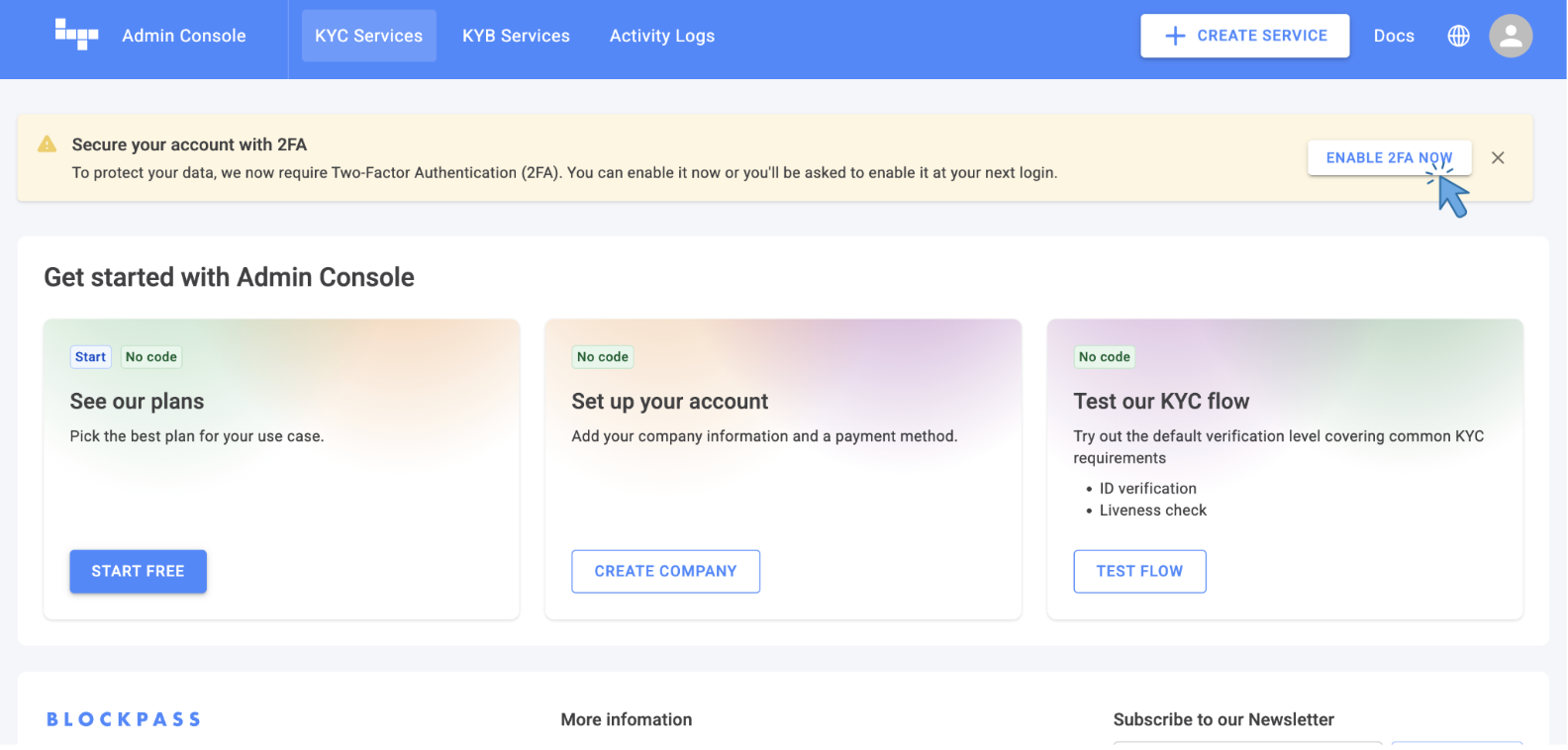Screen dimensions: 1568x750
Task: Click the Admin Console title text
Action: click(x=183, y=36)
